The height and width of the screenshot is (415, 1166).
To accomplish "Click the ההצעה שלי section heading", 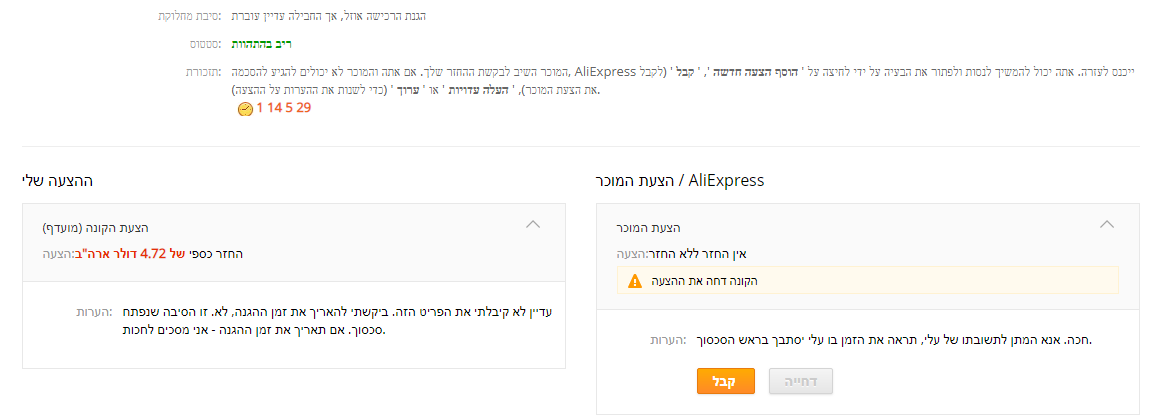I will click(57, 181).
